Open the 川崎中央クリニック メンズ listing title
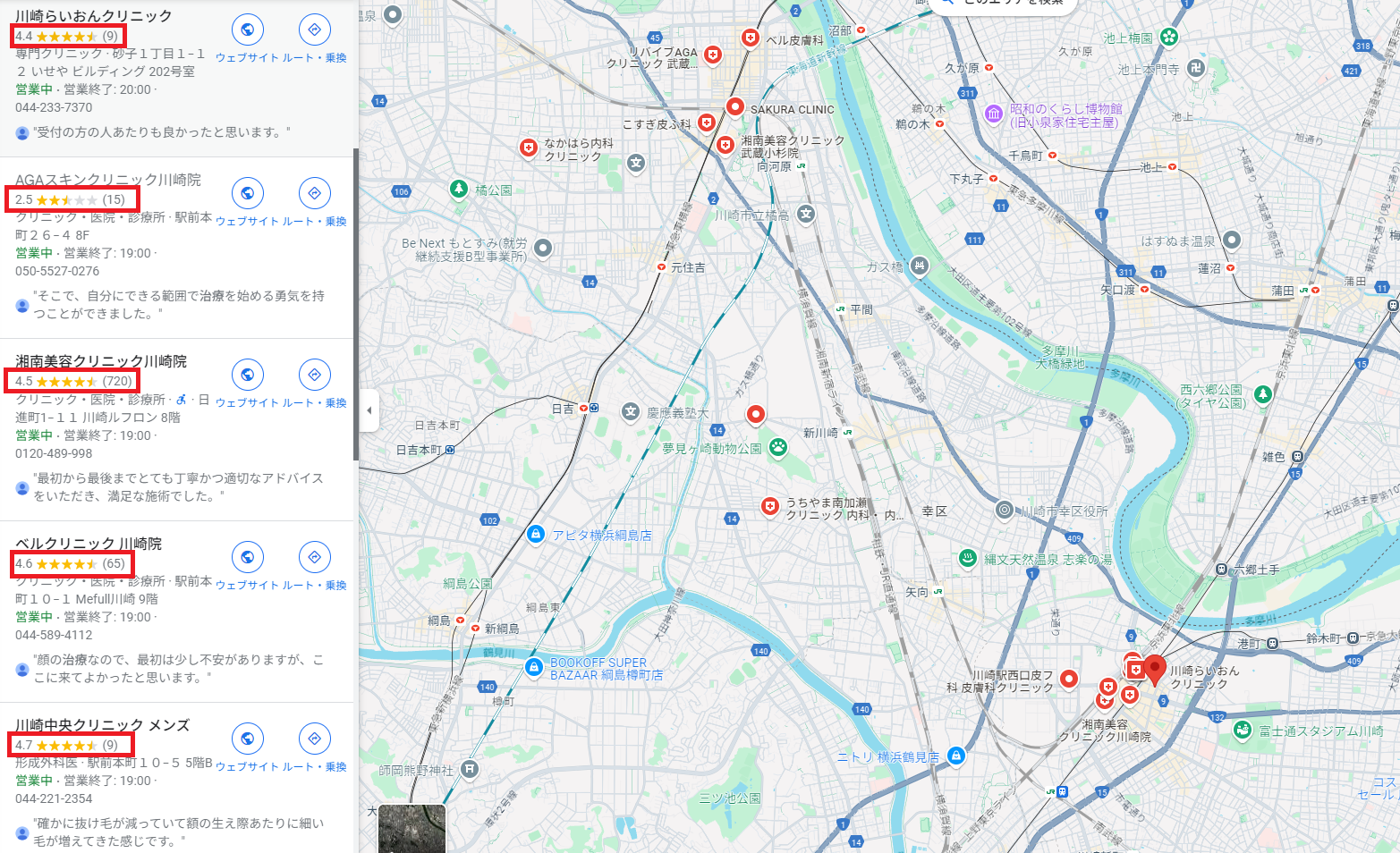1400x853 pixels. pos(102,725)
